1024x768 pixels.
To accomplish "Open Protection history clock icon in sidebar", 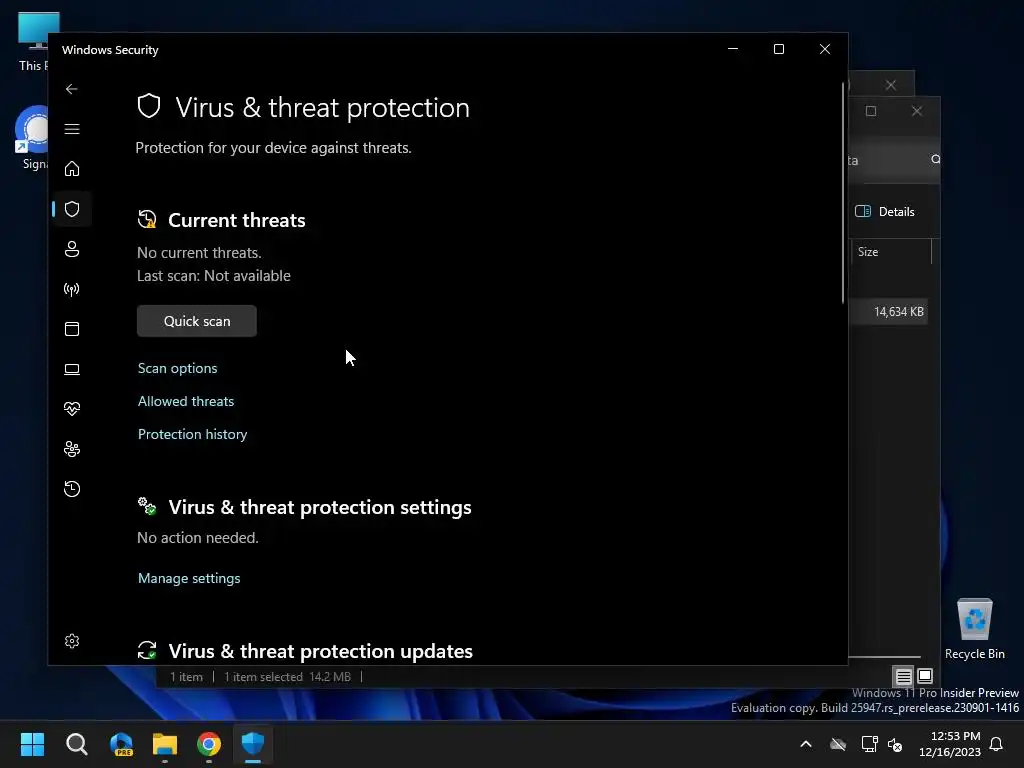I will pos(72,488).
